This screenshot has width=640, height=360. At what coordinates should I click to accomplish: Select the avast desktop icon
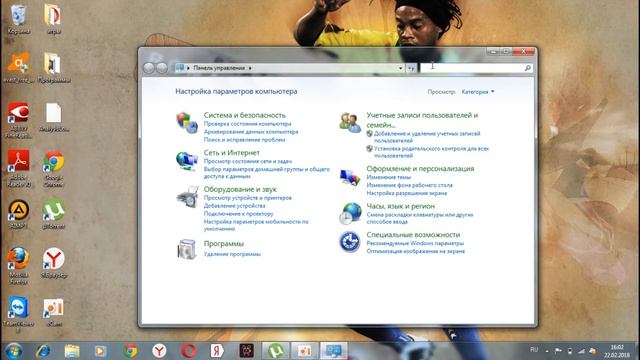point(18,67)
